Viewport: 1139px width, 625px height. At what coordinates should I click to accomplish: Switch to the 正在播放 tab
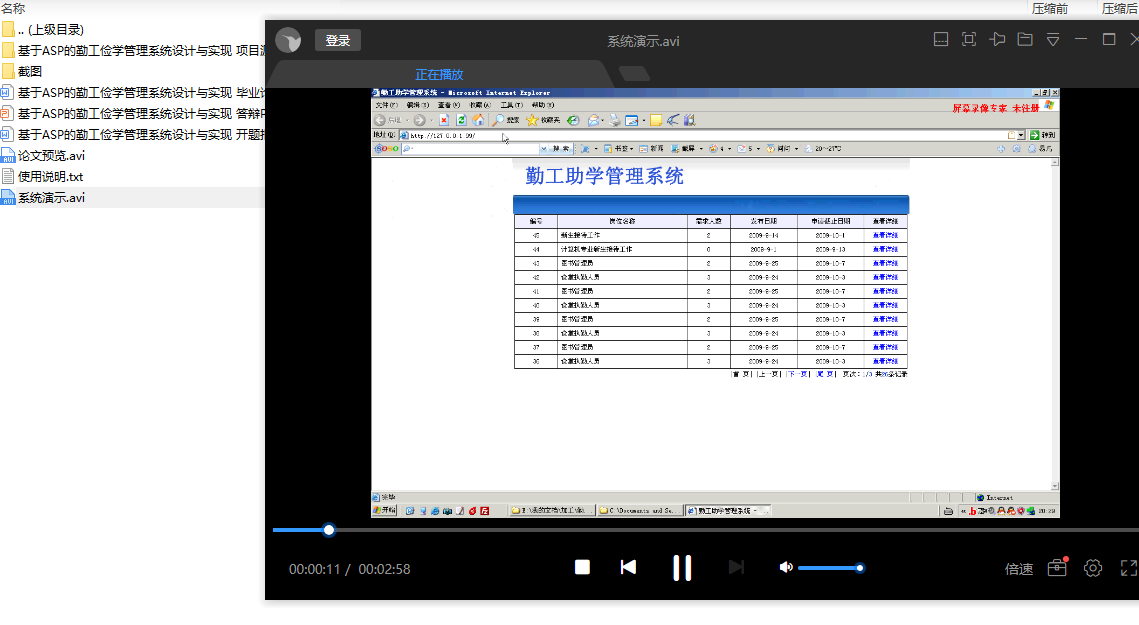[439, 74]
